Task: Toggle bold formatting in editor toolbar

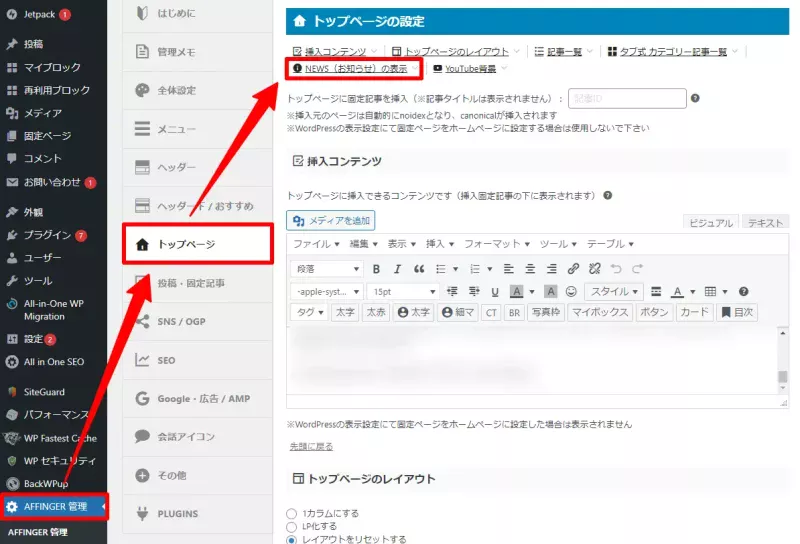Action: (376, 269)
